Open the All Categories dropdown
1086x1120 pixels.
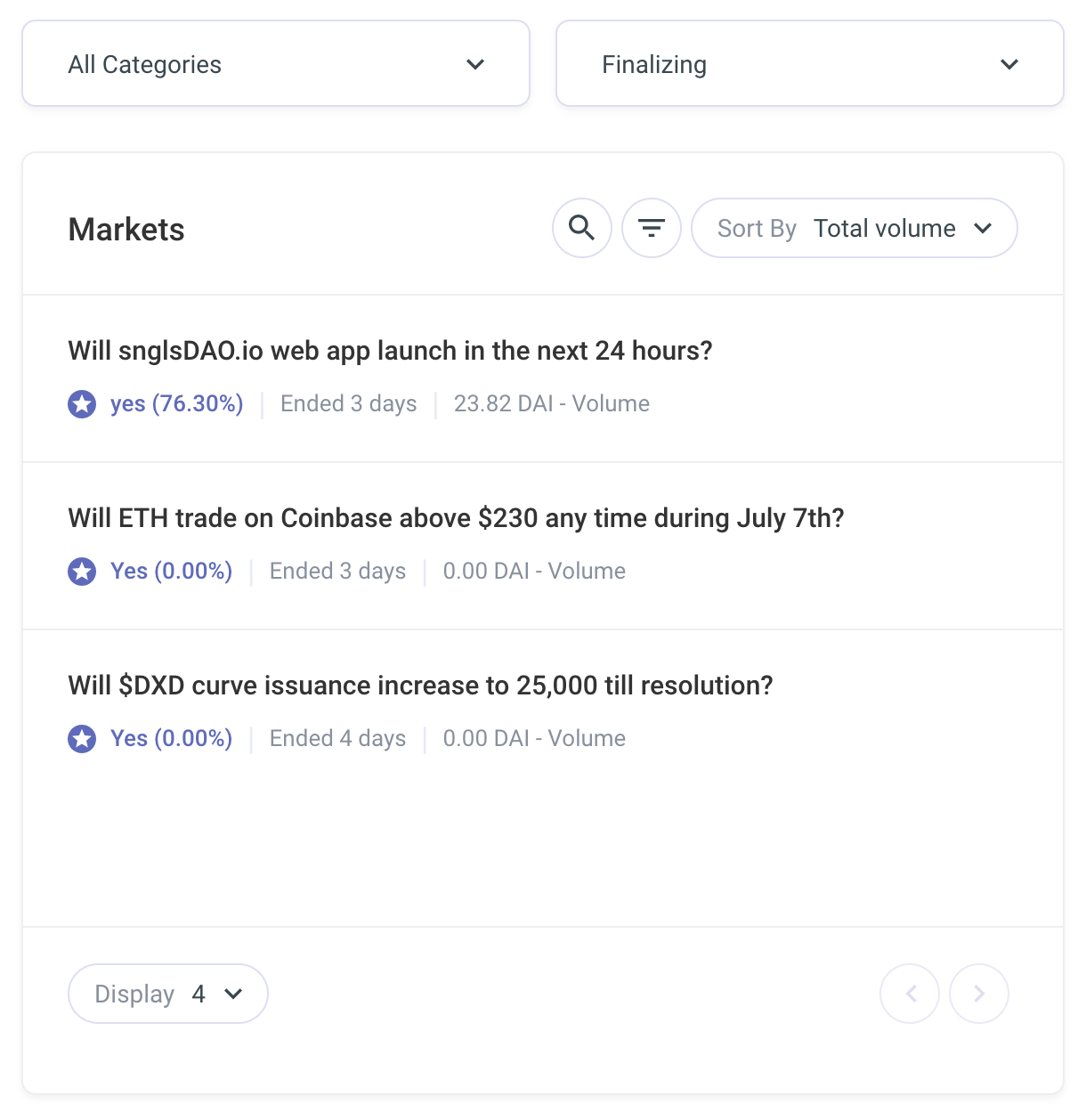[276, 63]
